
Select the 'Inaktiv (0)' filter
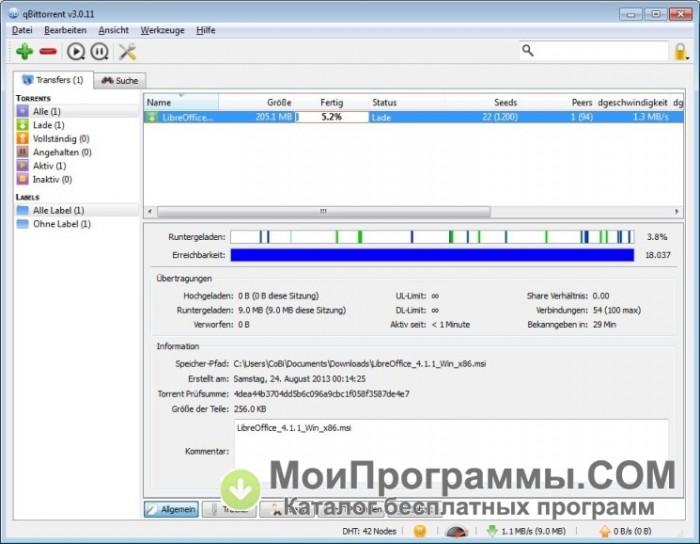point(52,179)
